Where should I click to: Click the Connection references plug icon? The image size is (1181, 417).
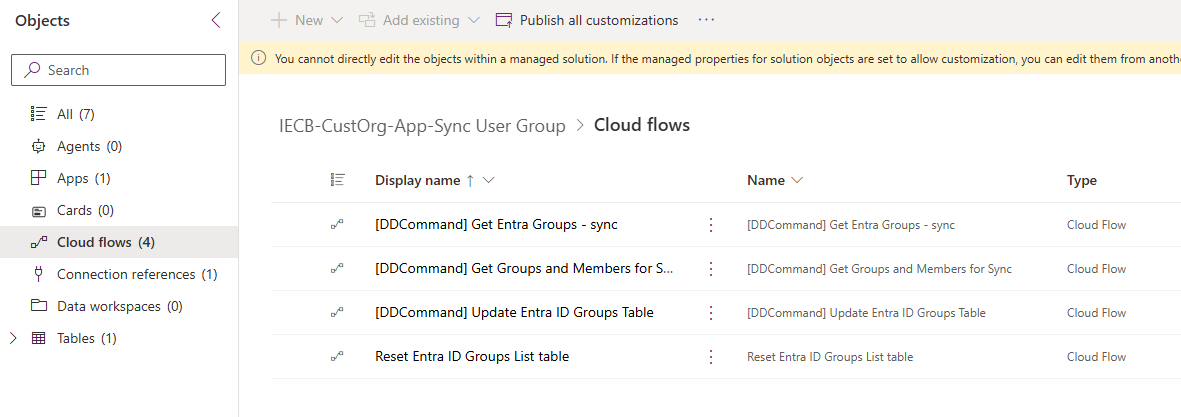pyautogui.click(x=39, y=274)
